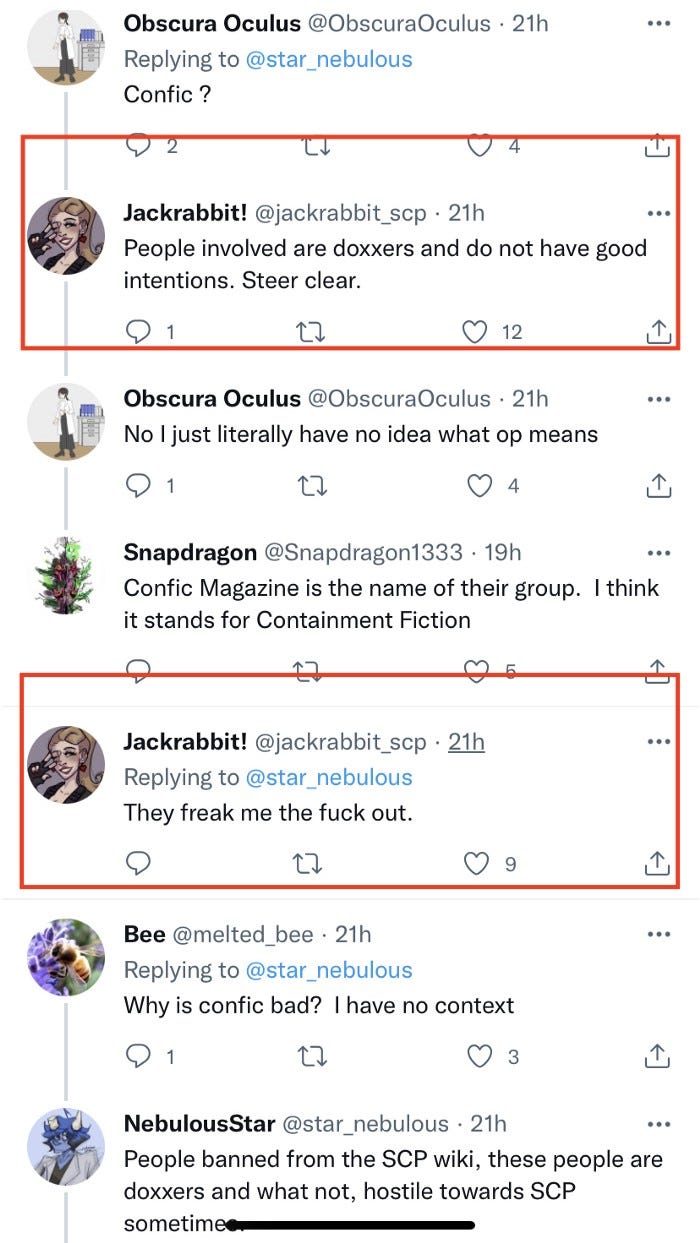Like Obscura Oculus's 'no idea' tweet
Screen dimensions: 700x1243
click(481, 486)
